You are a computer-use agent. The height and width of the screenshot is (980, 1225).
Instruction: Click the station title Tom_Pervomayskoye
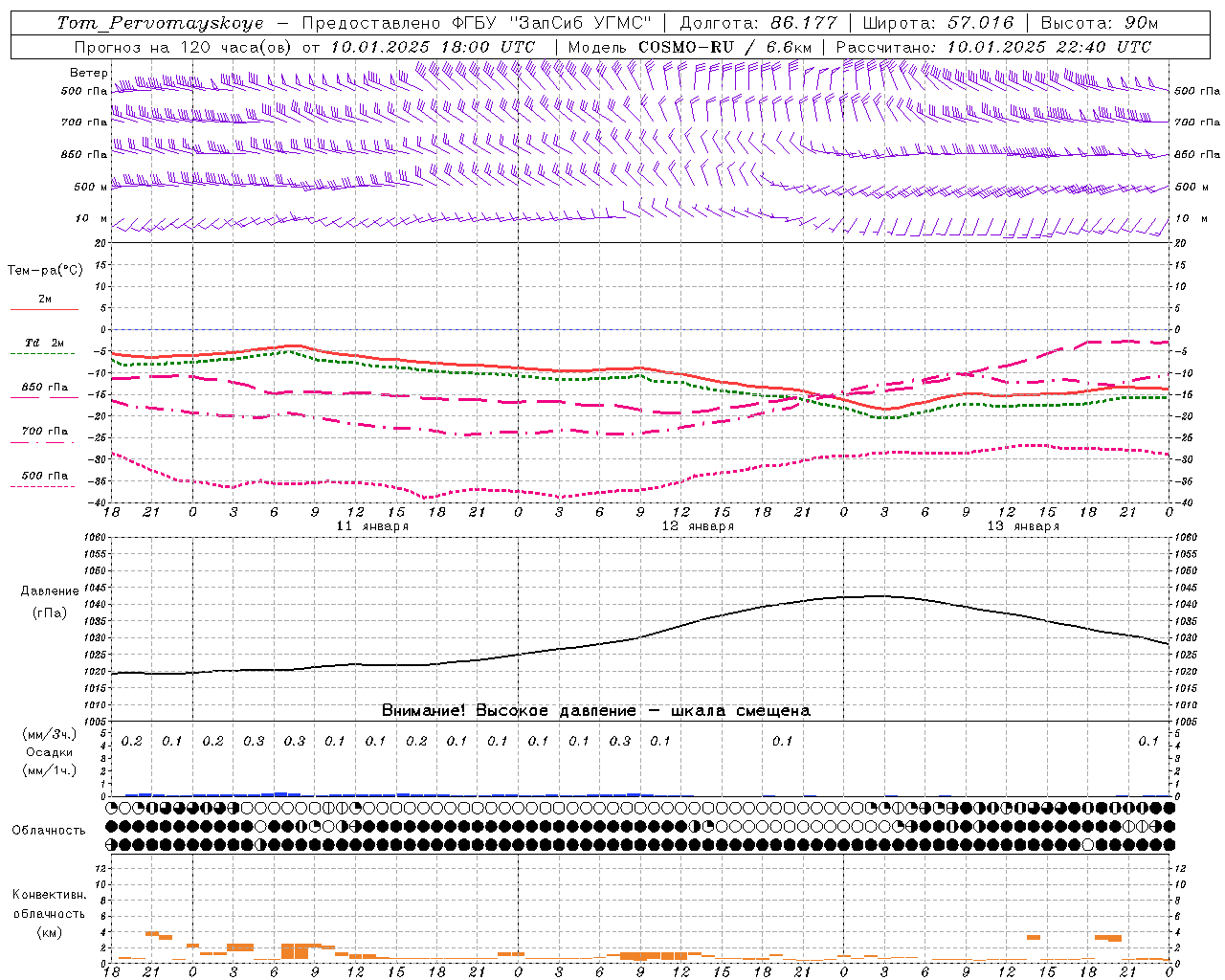point(160,24)
